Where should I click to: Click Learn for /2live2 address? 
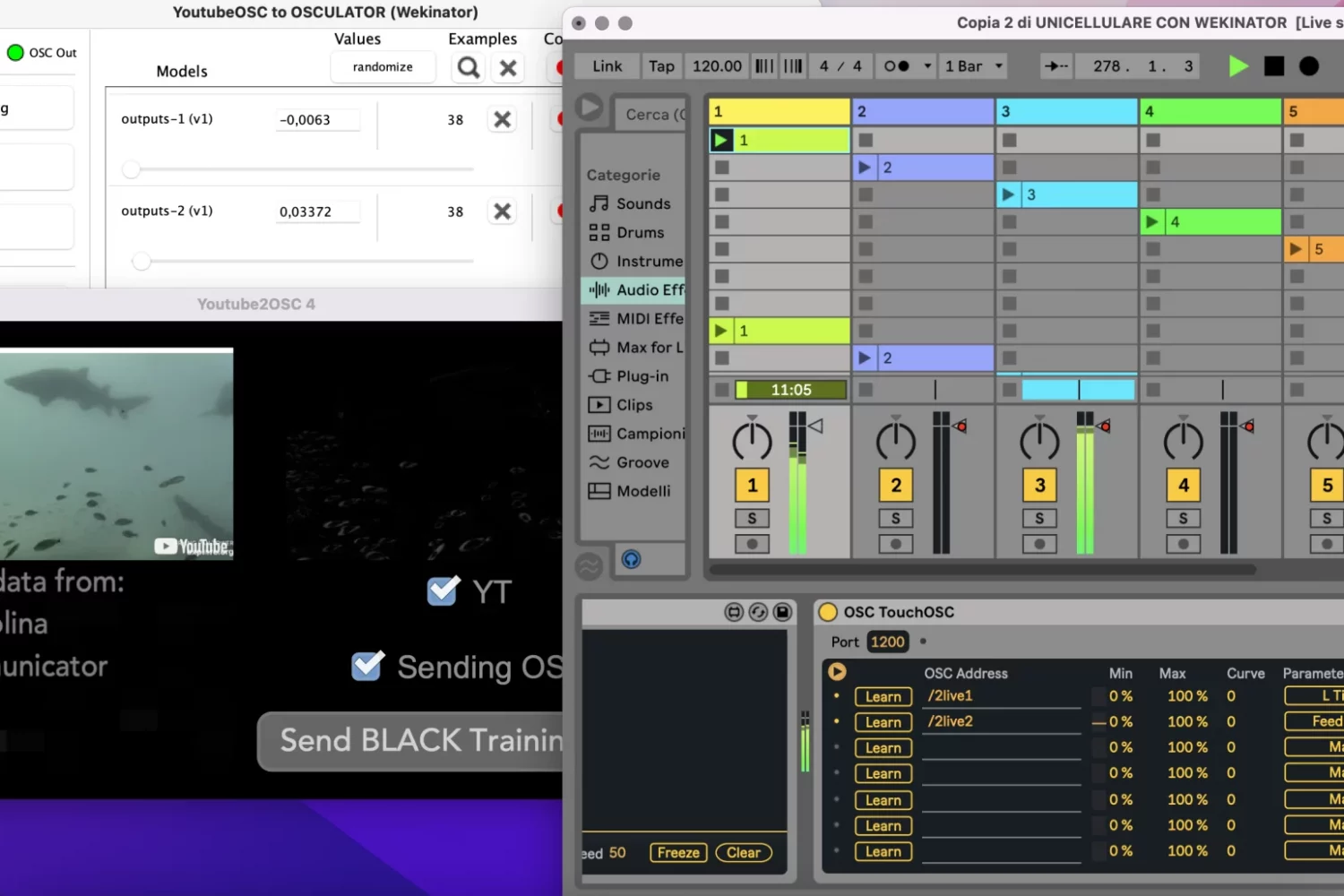tap(883, 722)
